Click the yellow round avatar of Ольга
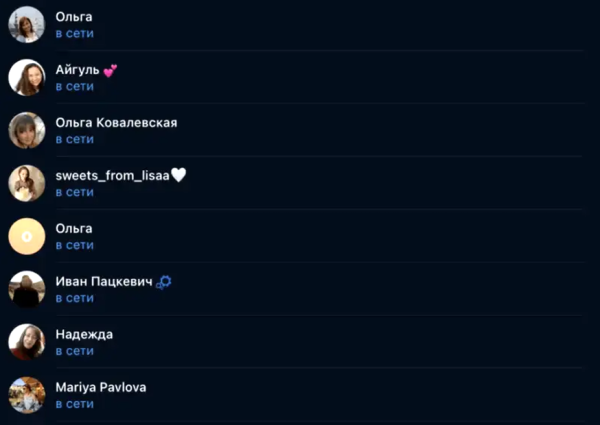Image resolution: width=600 pixels, height=425 pixels. click(27, 236)
